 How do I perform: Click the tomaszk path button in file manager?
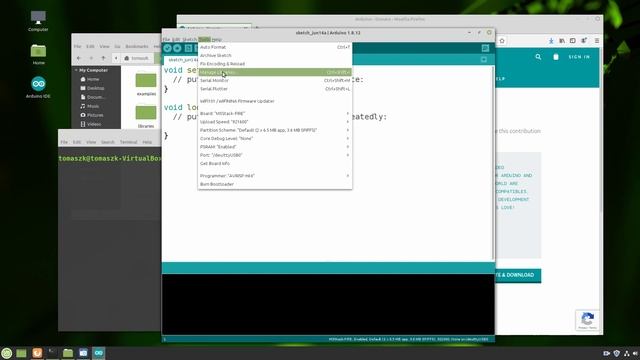click(x=137, y=58)
